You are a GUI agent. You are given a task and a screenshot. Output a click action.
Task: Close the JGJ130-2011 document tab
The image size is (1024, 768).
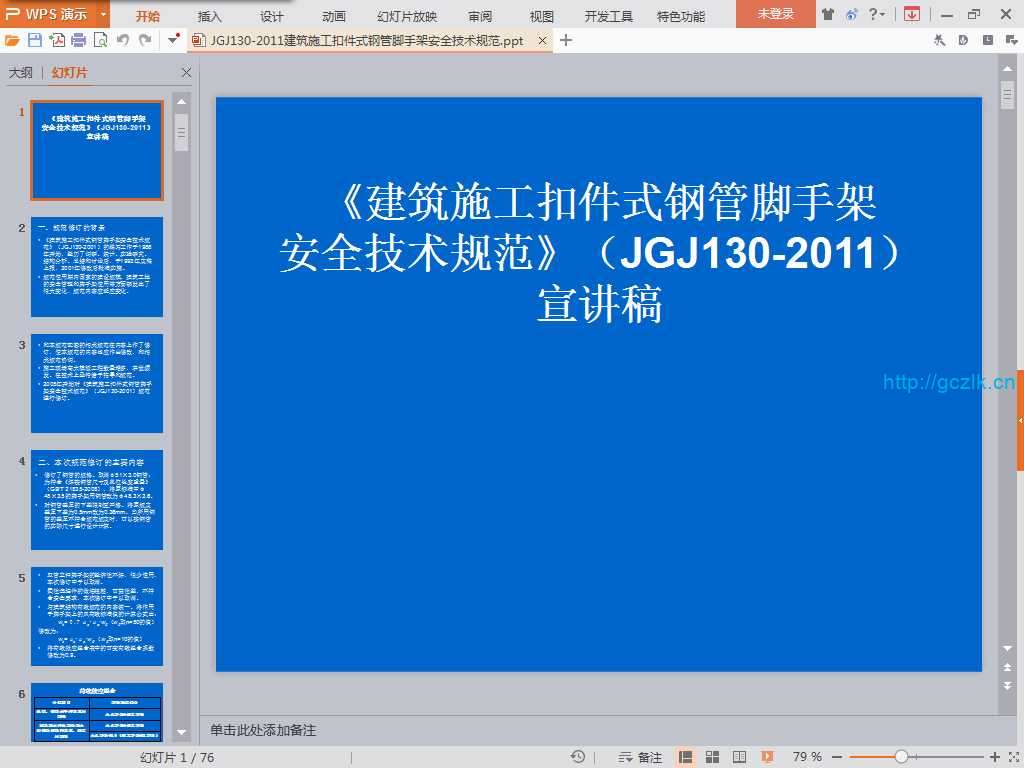pos(542,40)
